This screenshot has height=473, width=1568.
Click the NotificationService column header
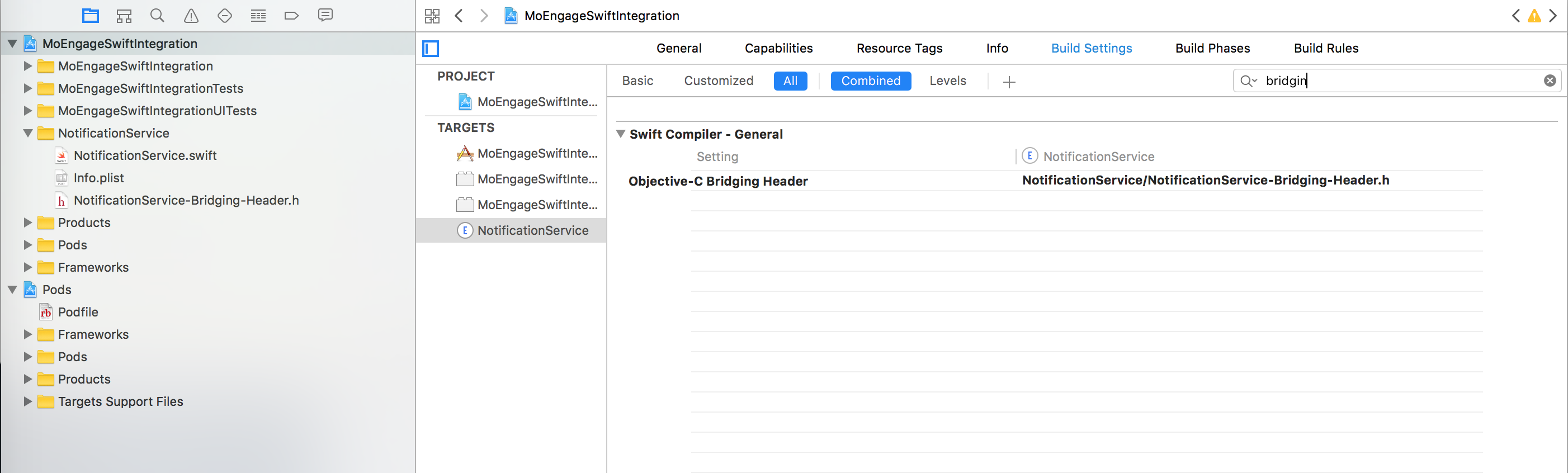pos(1098,157)
